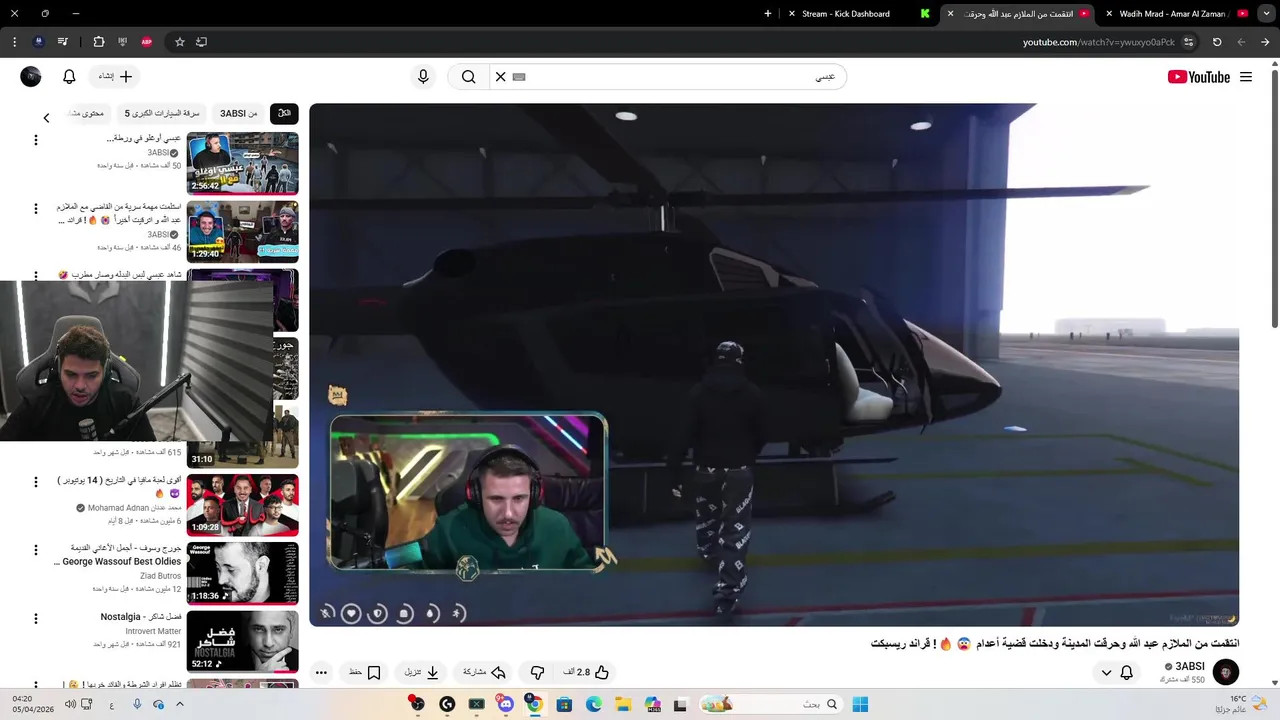Share the video (مشاركة)

(x=484, y=673)
